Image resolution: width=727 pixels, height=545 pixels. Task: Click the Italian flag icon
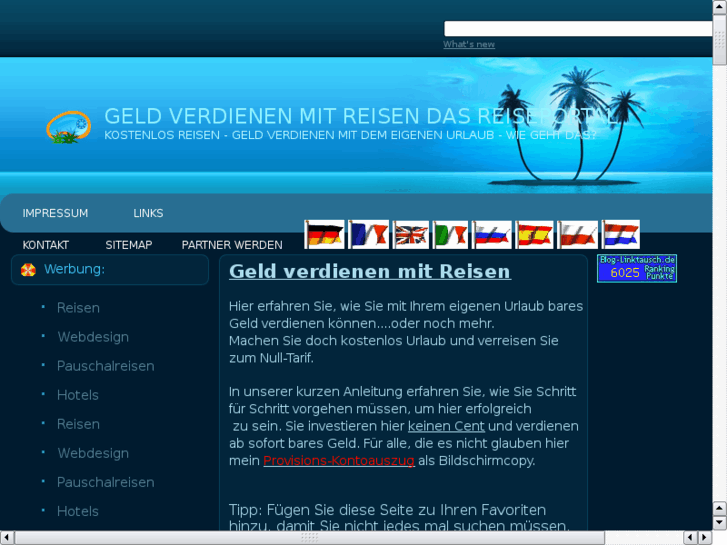click(x=450, y=234)
